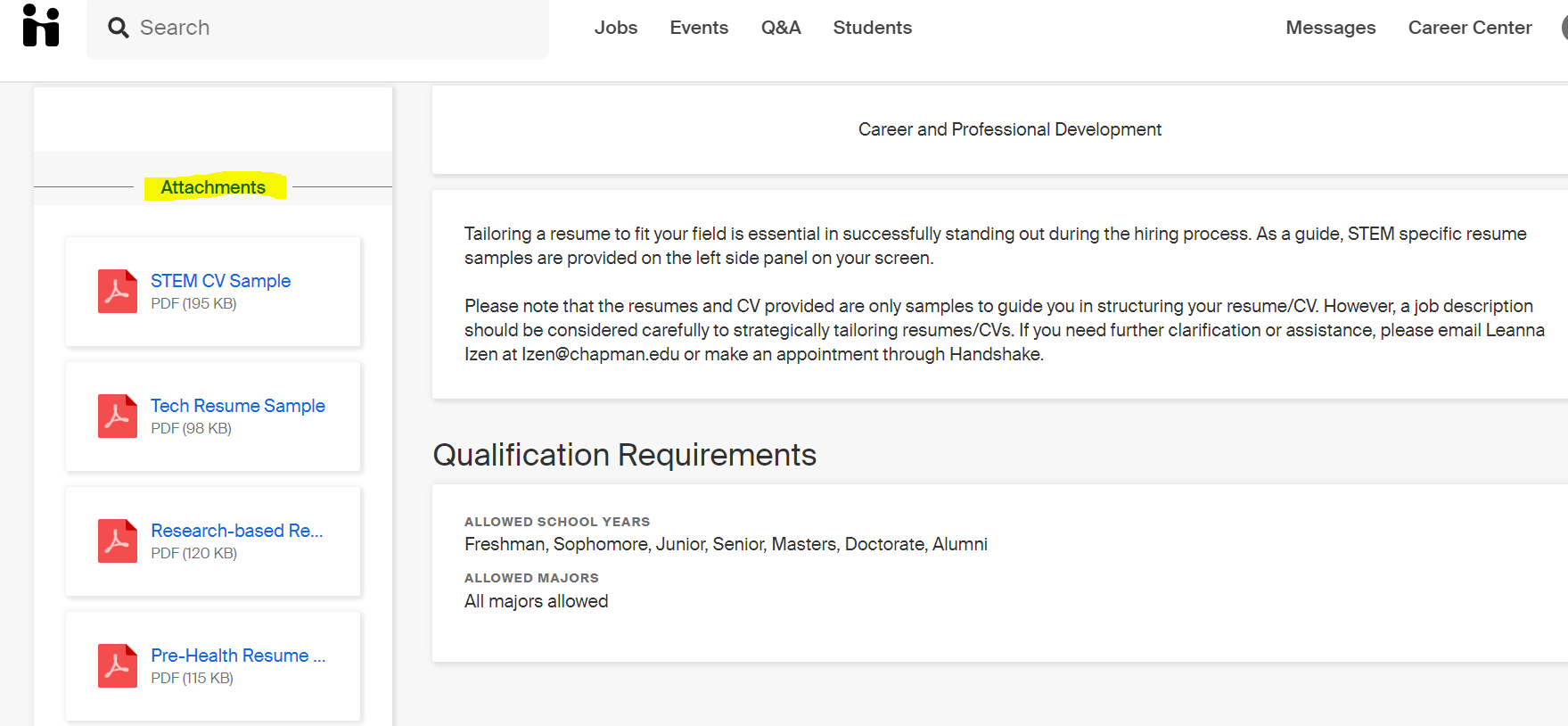Open the Q&A section

(781, 28)
